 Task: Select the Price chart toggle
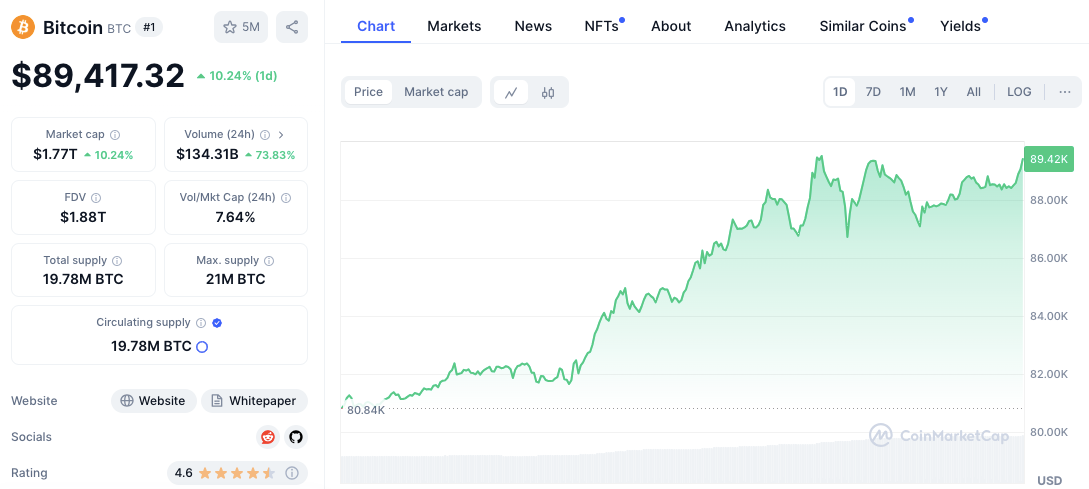pos(368,92)
